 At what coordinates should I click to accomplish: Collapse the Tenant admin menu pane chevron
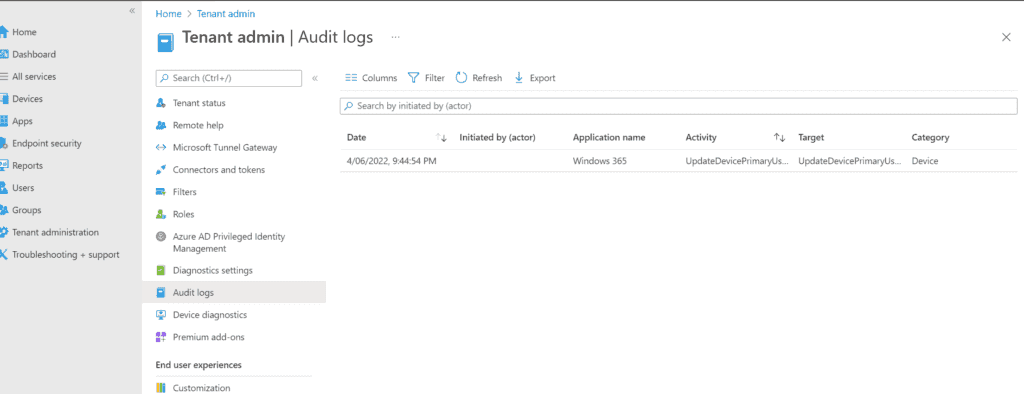click(315, 78)
